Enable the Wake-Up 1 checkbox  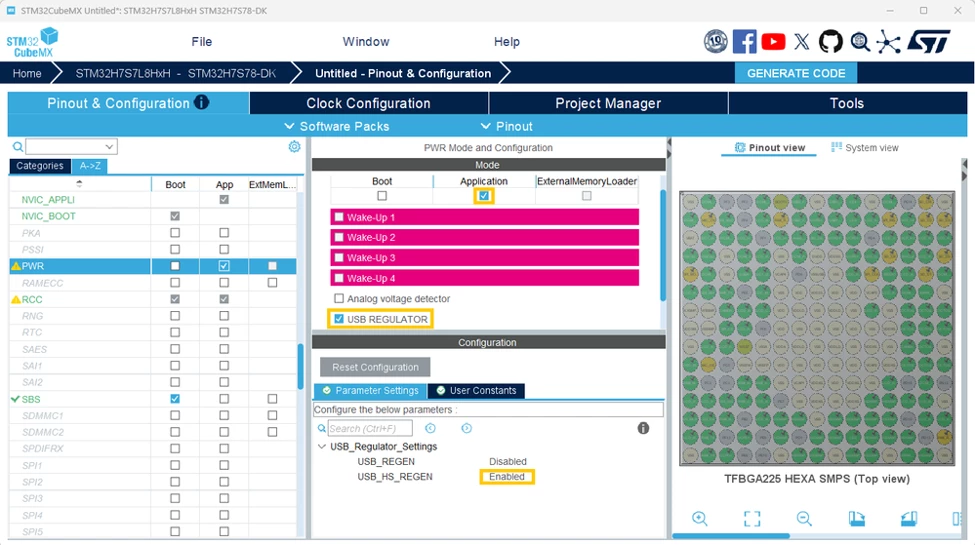(339, 217)
